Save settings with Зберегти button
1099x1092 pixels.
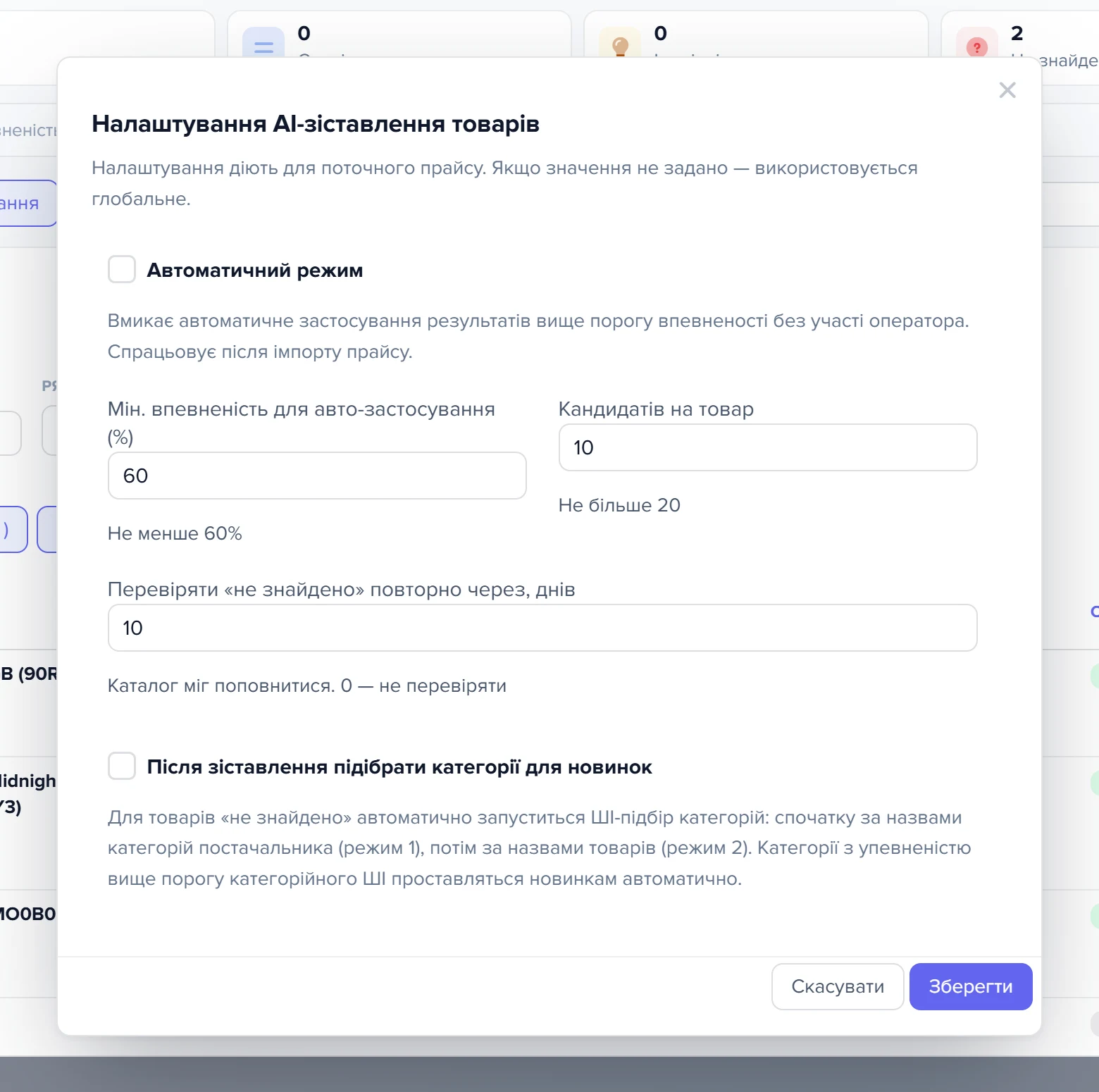971,986
